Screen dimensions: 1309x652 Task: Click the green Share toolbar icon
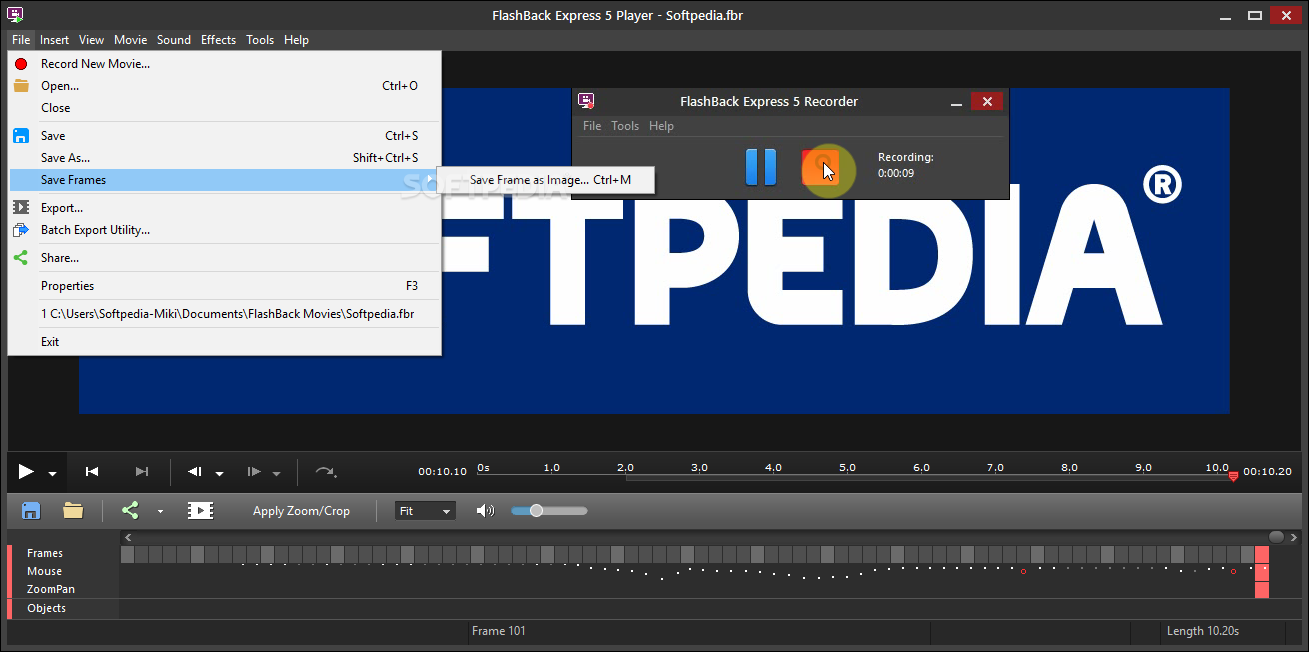point(130,511)
